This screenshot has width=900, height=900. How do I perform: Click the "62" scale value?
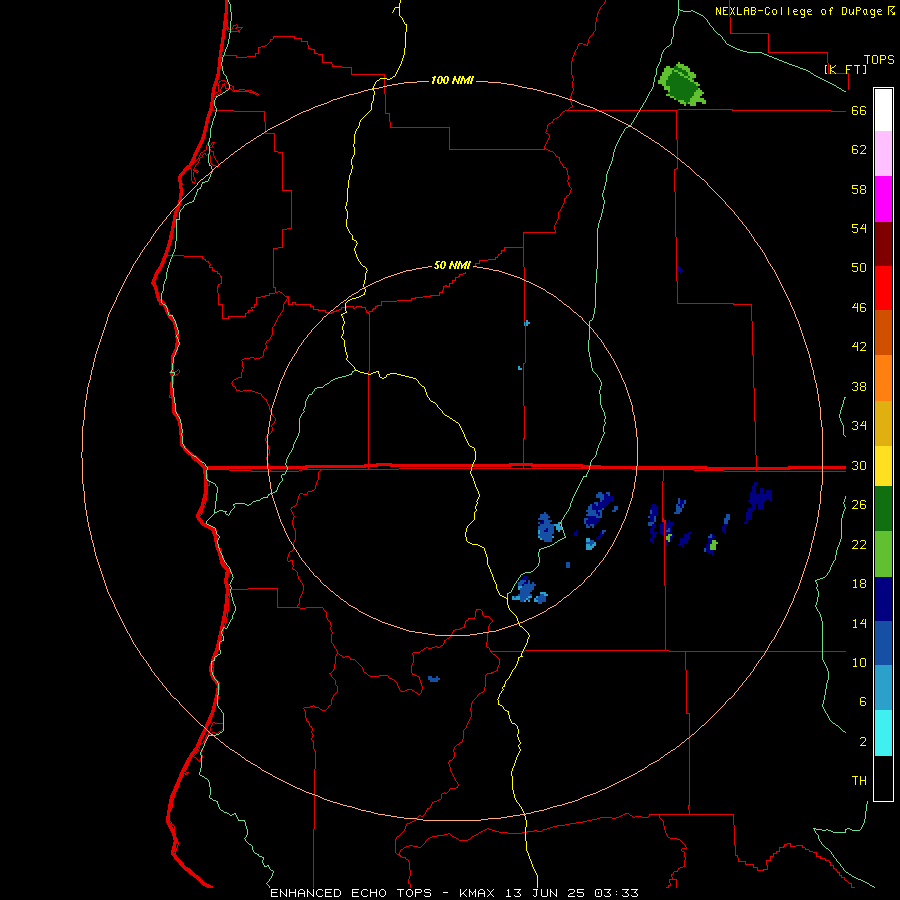859,150
